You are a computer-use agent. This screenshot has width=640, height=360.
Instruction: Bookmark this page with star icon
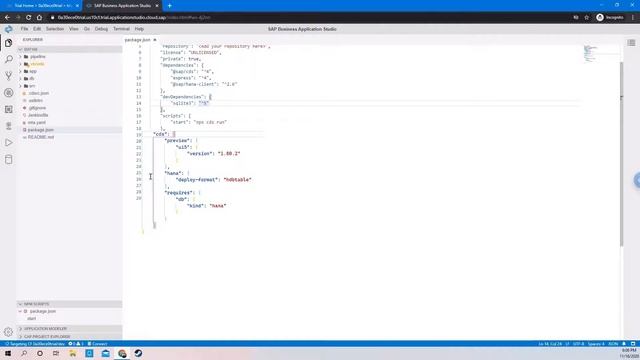587,18
